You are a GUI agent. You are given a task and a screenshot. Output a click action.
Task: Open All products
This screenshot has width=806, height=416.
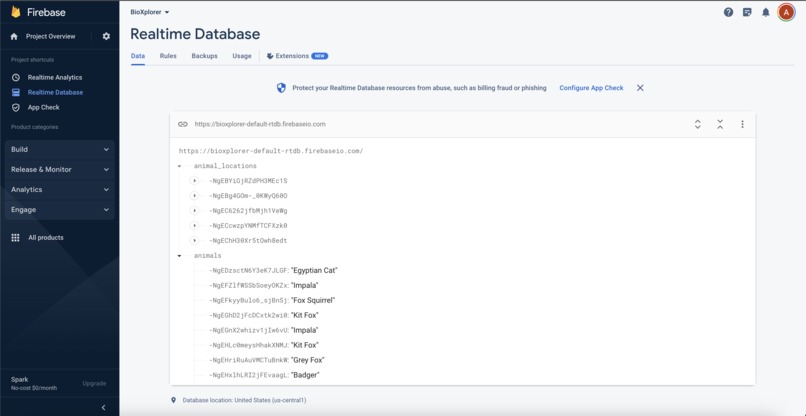point(46,238)
